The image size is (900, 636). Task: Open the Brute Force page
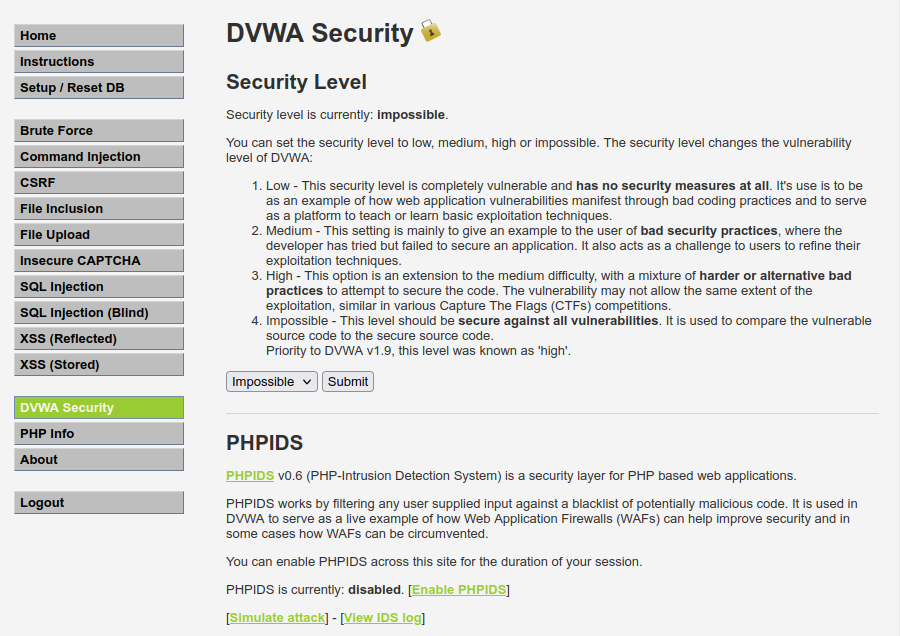pyautogui.click(x=99, y=130)
